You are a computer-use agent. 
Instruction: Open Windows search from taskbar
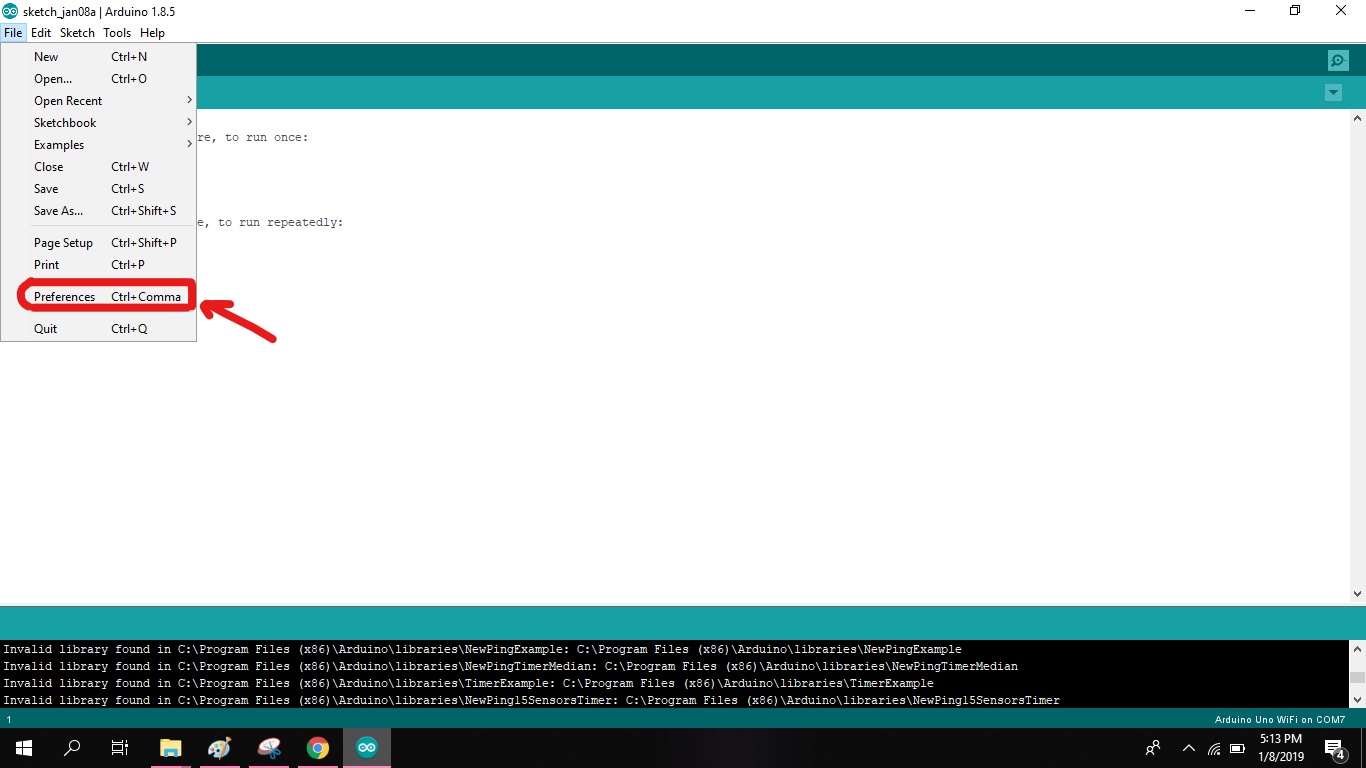click(x=72, y=748)
